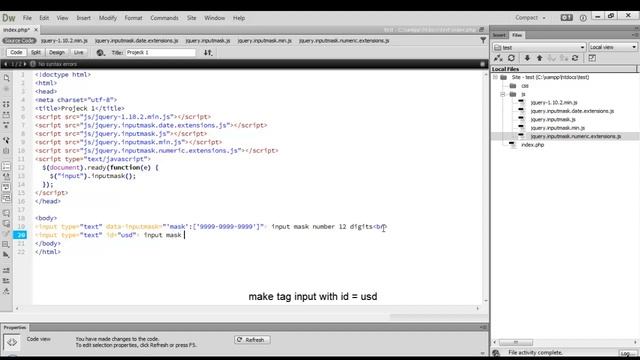This screenshot has width=640, height=360.
Task: Click the Select Parent Tag icon
Action: 6,140
